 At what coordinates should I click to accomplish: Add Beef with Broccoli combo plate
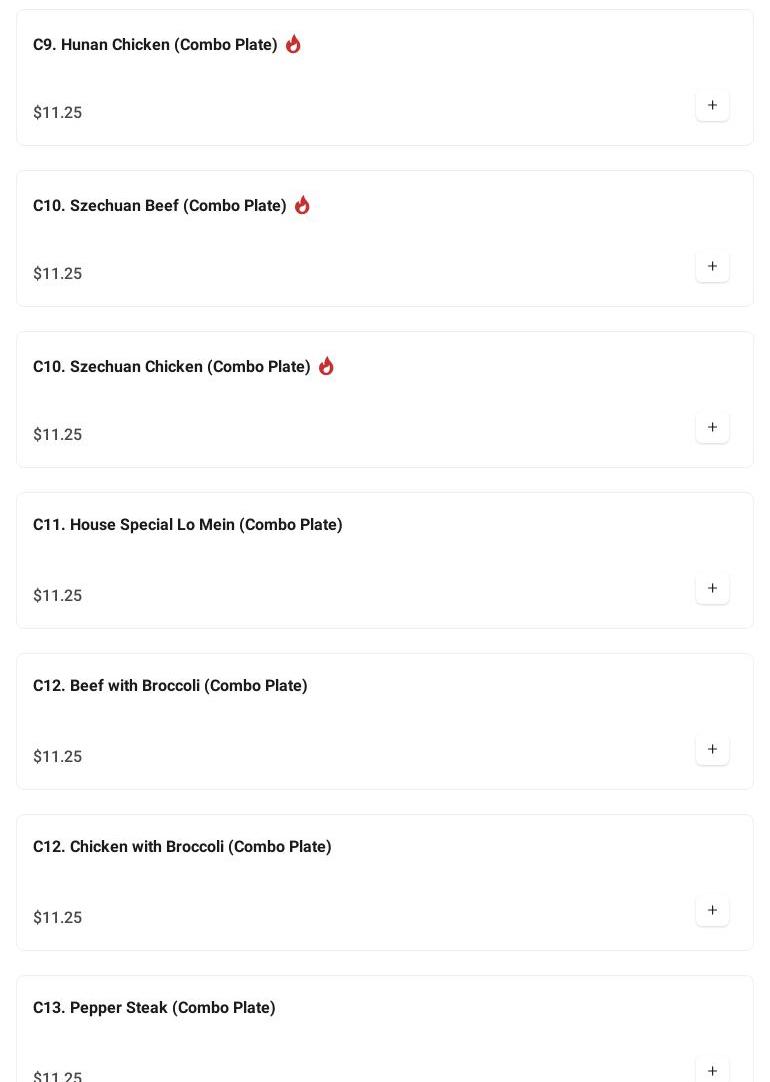(712, 750)
